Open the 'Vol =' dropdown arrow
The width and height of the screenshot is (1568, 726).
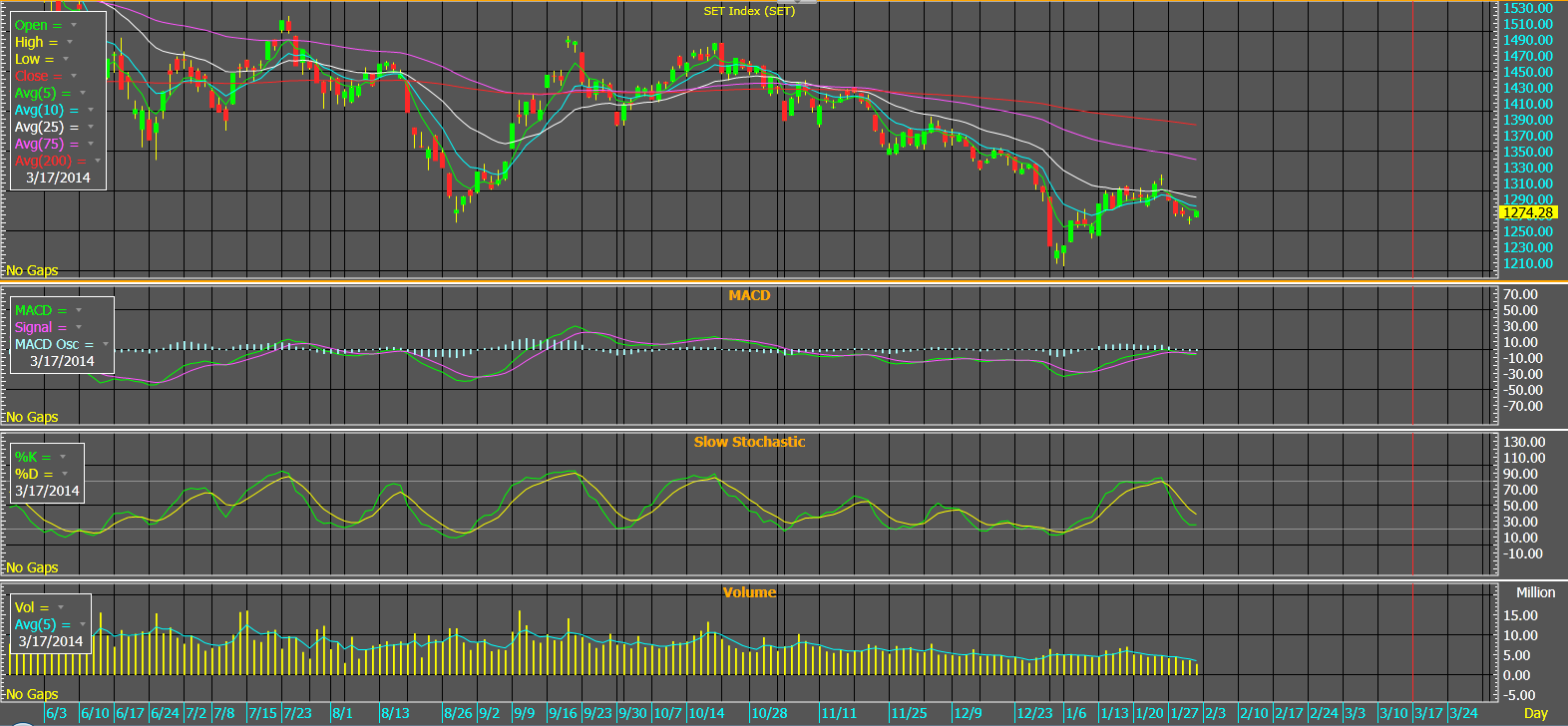point(60,607)
